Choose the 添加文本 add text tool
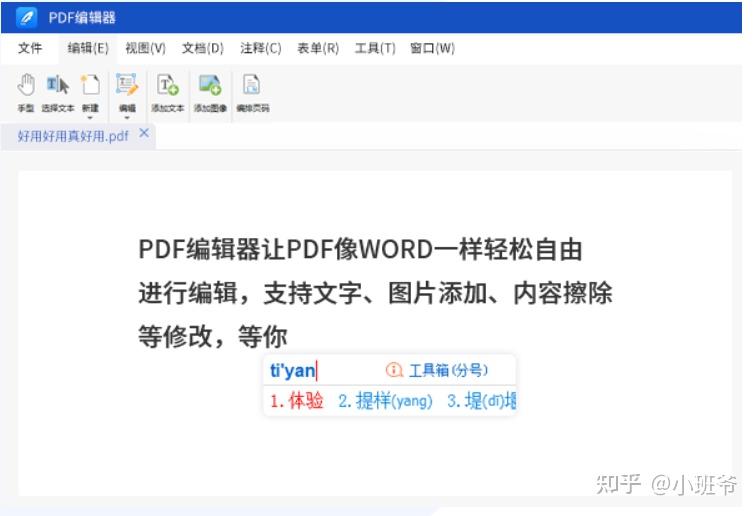The width and height of the screenshot is (756, 516). coord(168,93)
